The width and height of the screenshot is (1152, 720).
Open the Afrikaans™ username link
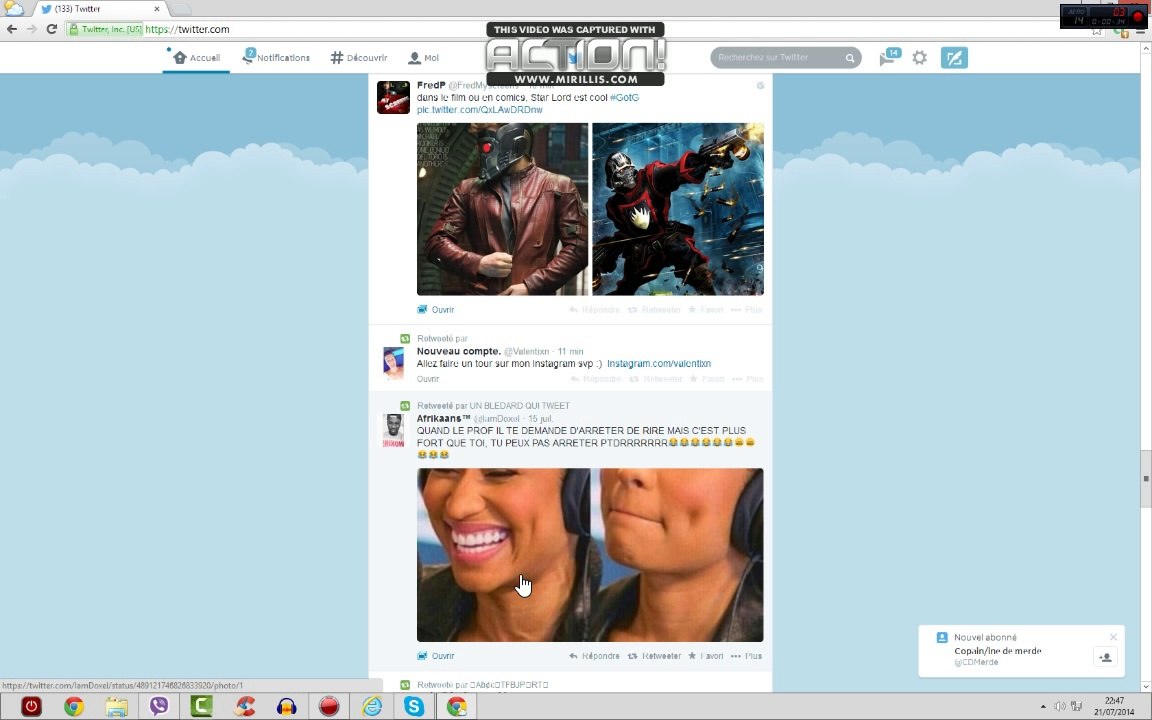444,418
